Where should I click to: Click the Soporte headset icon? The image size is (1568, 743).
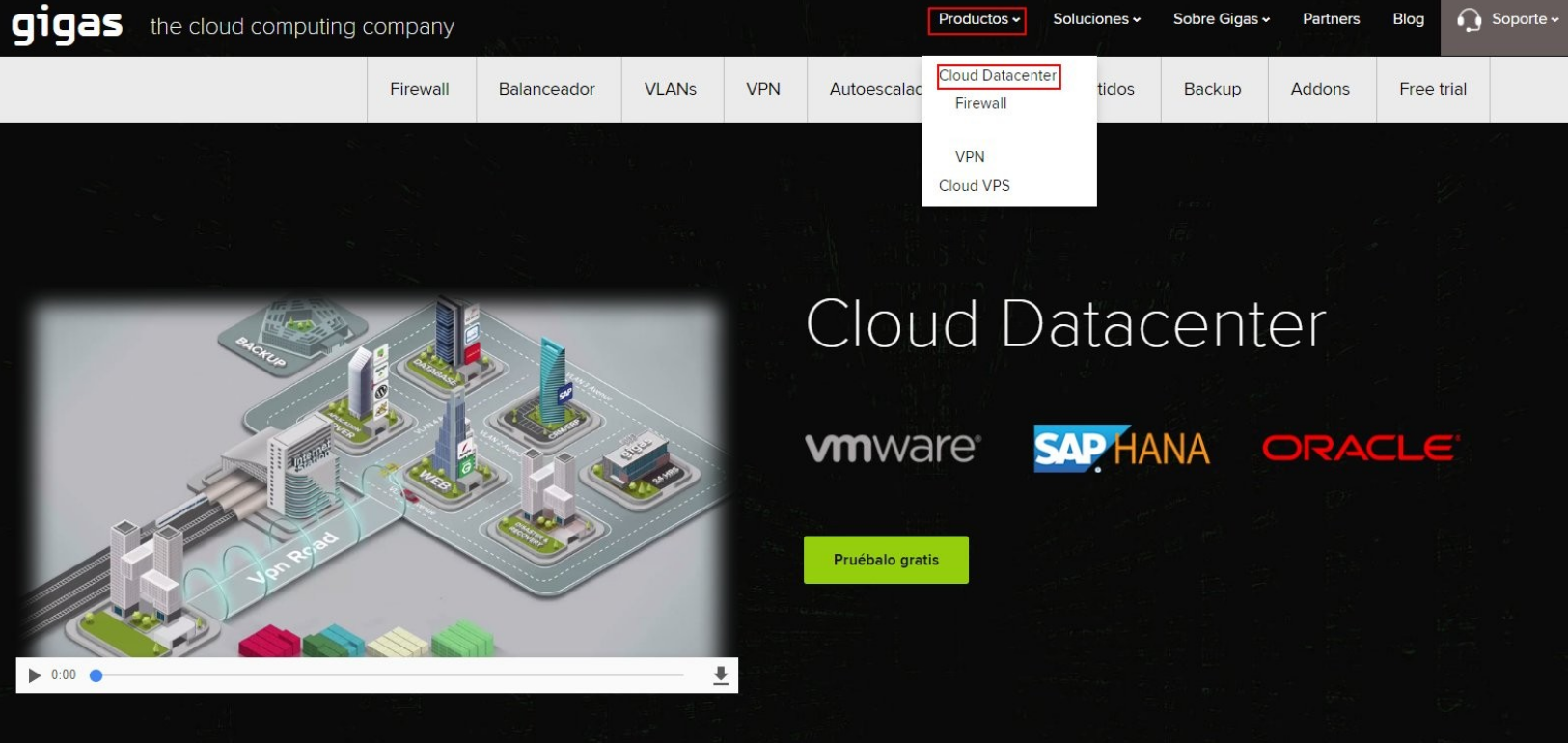[x=1469, y=20]
